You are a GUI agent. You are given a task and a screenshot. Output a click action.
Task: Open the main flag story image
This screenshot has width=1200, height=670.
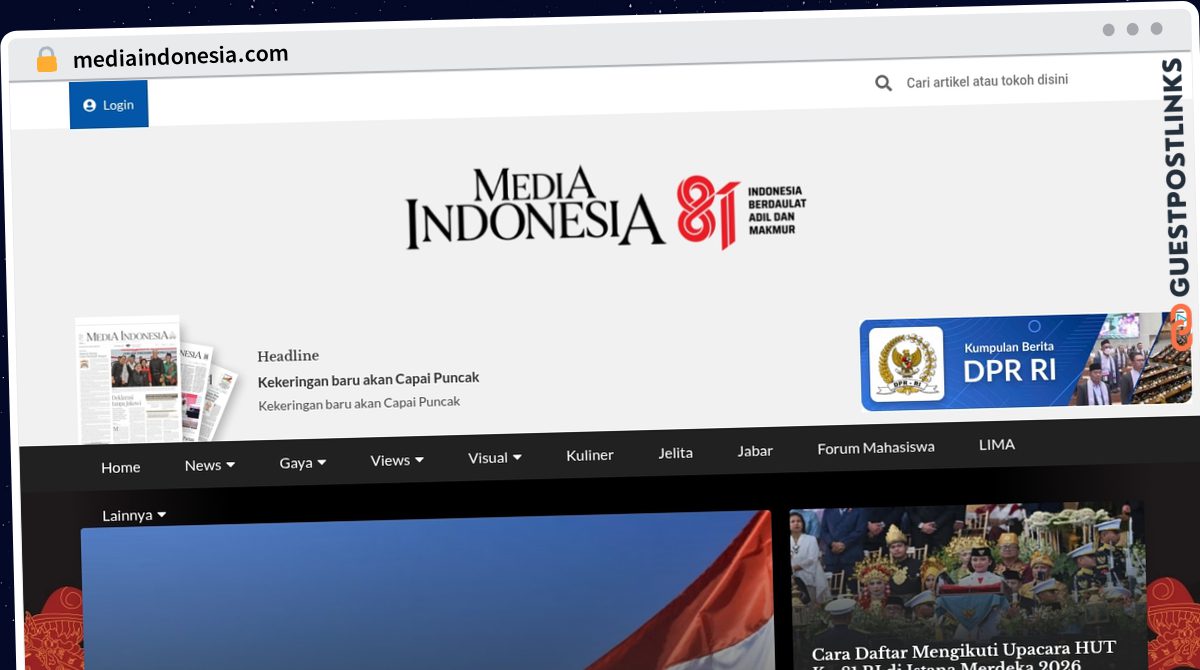point(427,592)
